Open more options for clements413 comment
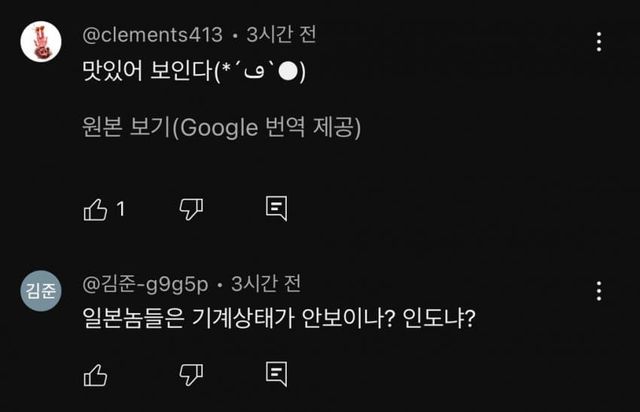The image size is (640, 412). tap(599, 42)
